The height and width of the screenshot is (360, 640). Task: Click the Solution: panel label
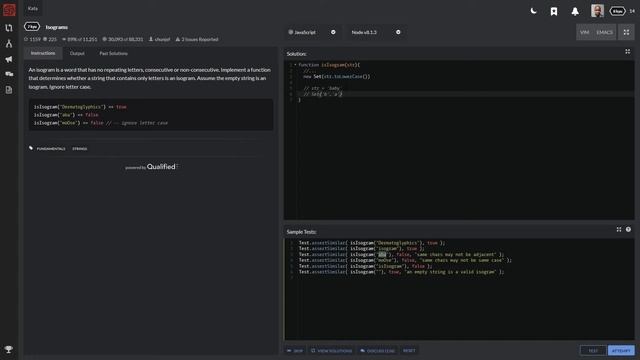point(296,54)
